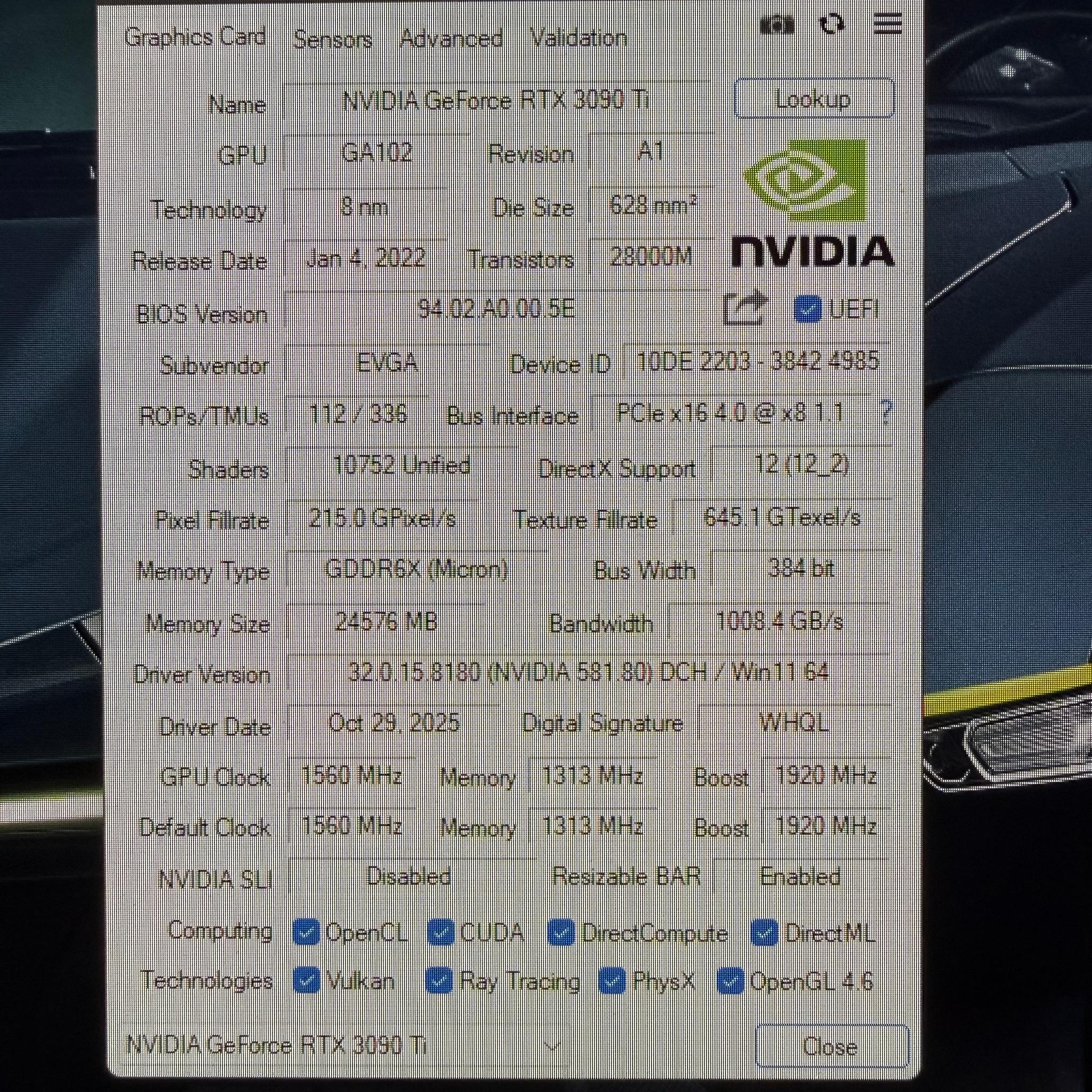This screenshot has width=1092, height=1092.
Task: Click the Resizable BAR Enabled value
Action: pyautogui.click(x=801, y=877)
